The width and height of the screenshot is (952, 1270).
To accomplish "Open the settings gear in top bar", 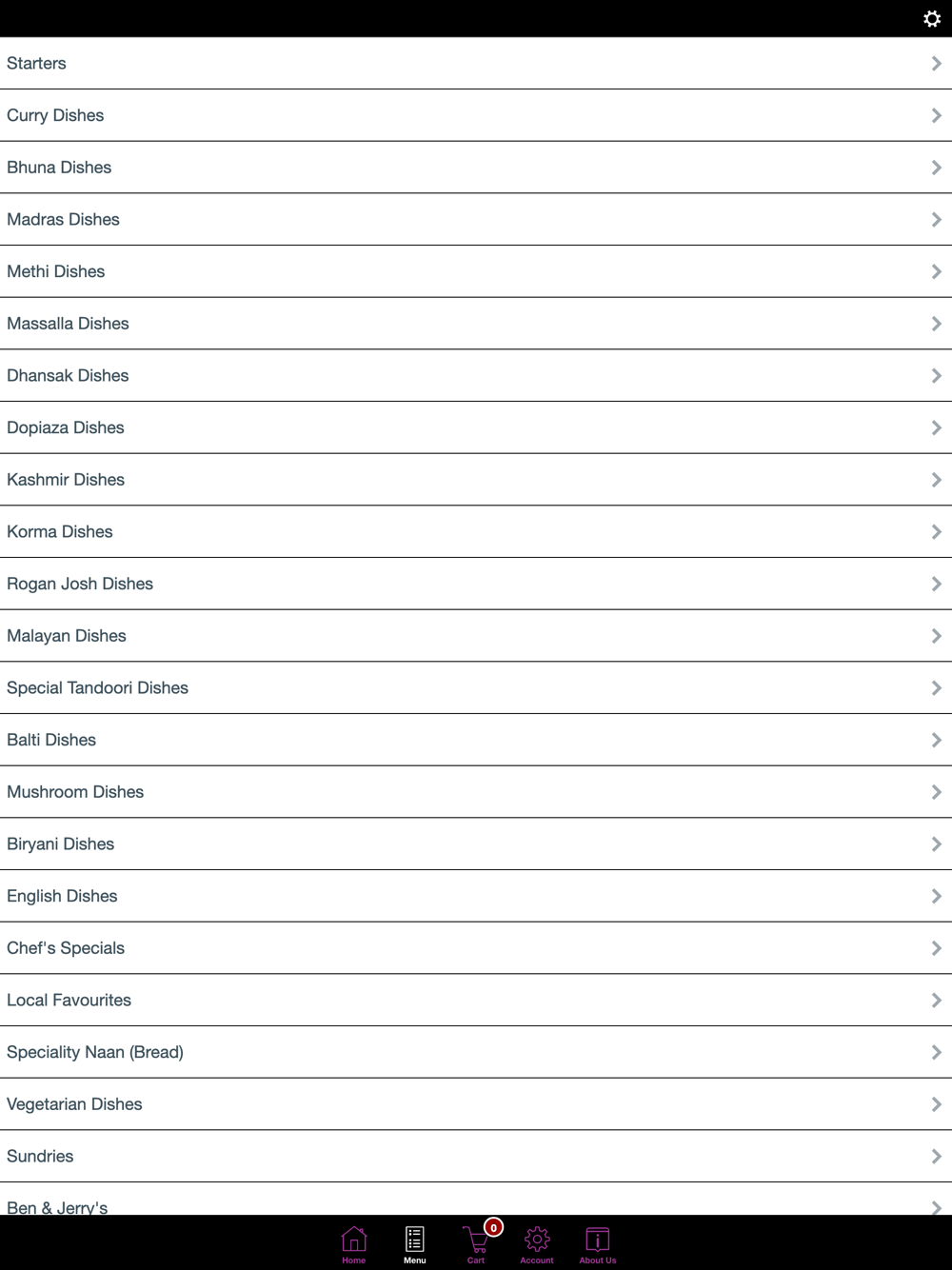I will coord(932,19).
